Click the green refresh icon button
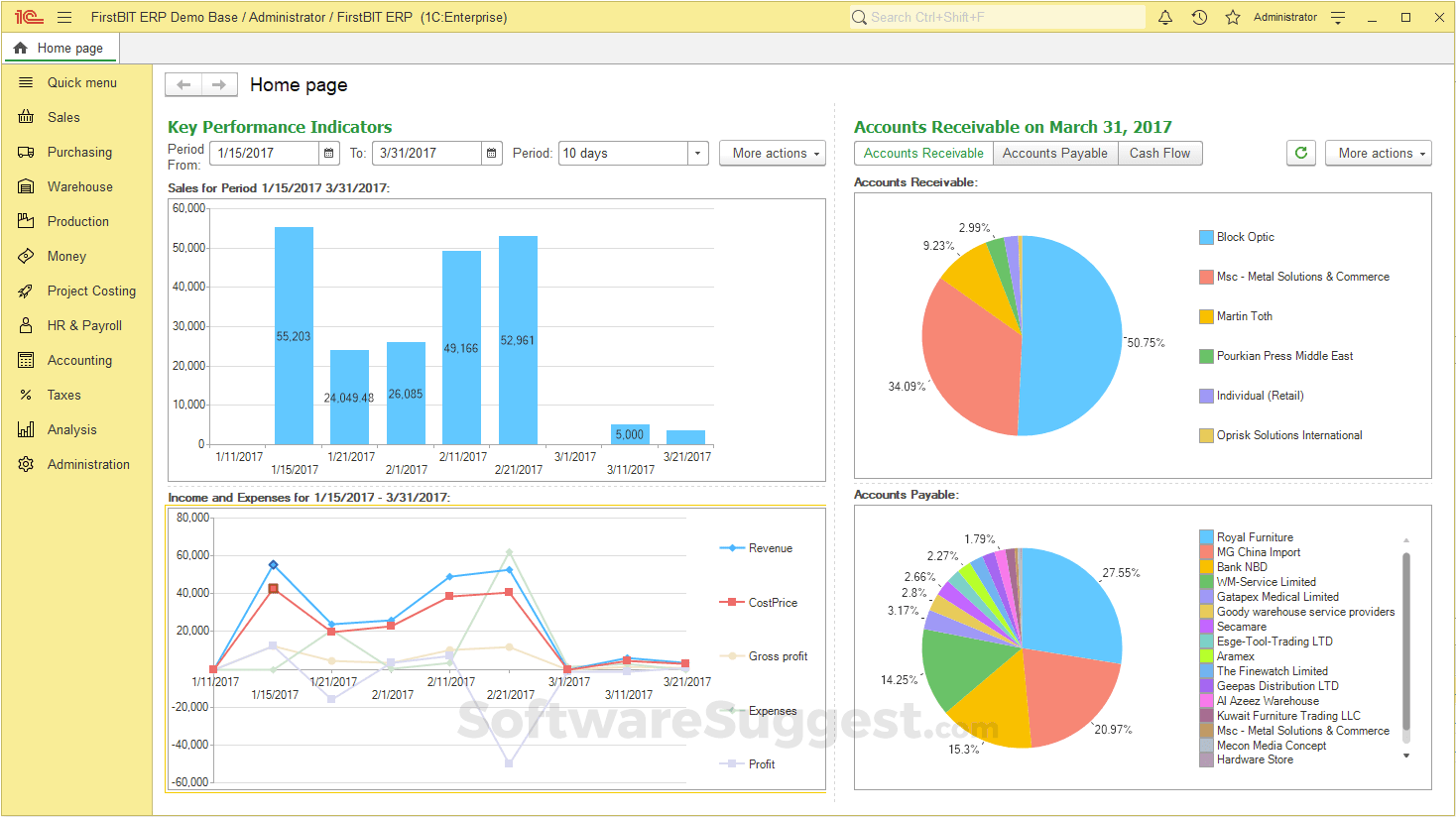Viewport: 1456px width, 817px height. [1301, 153]
